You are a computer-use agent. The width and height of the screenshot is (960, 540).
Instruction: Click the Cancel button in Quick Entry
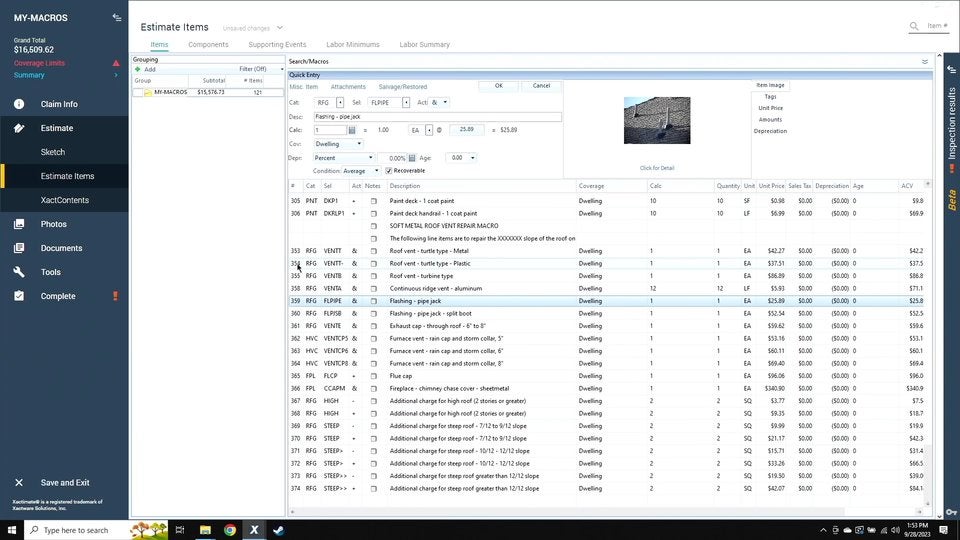[x=541, y=86]
